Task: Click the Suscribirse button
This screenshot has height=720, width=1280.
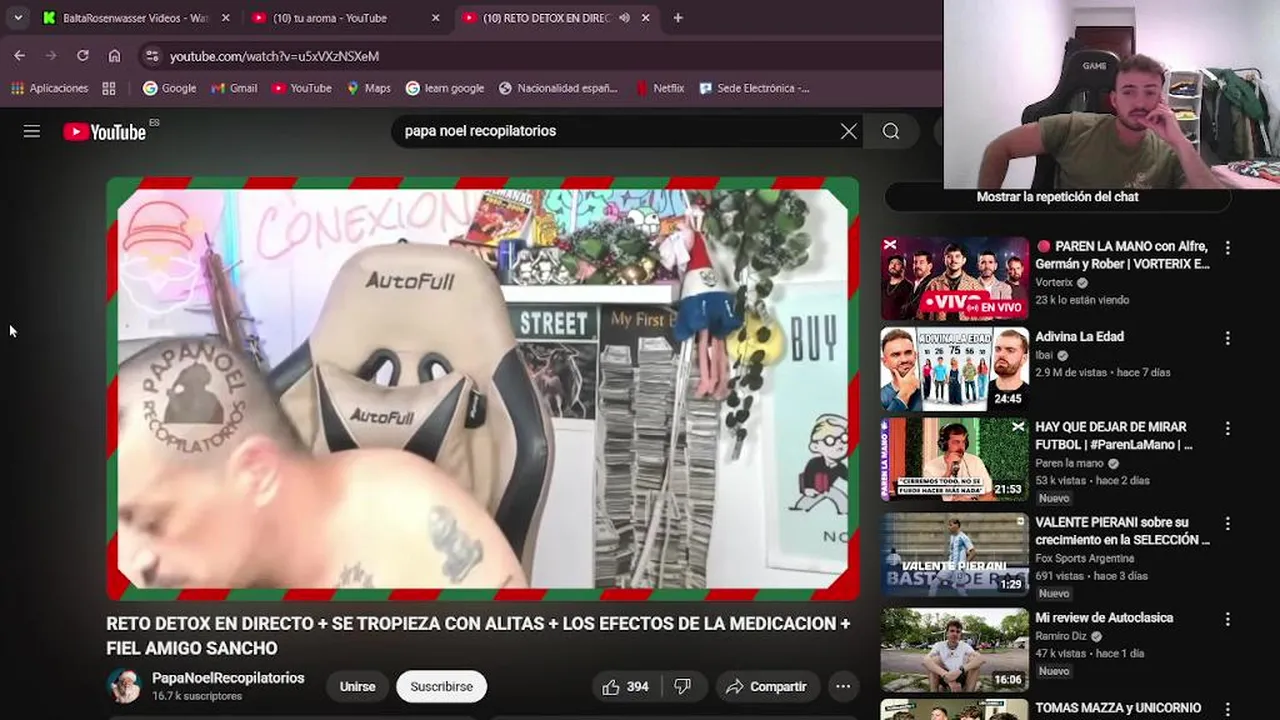Action: click(441, 686)
